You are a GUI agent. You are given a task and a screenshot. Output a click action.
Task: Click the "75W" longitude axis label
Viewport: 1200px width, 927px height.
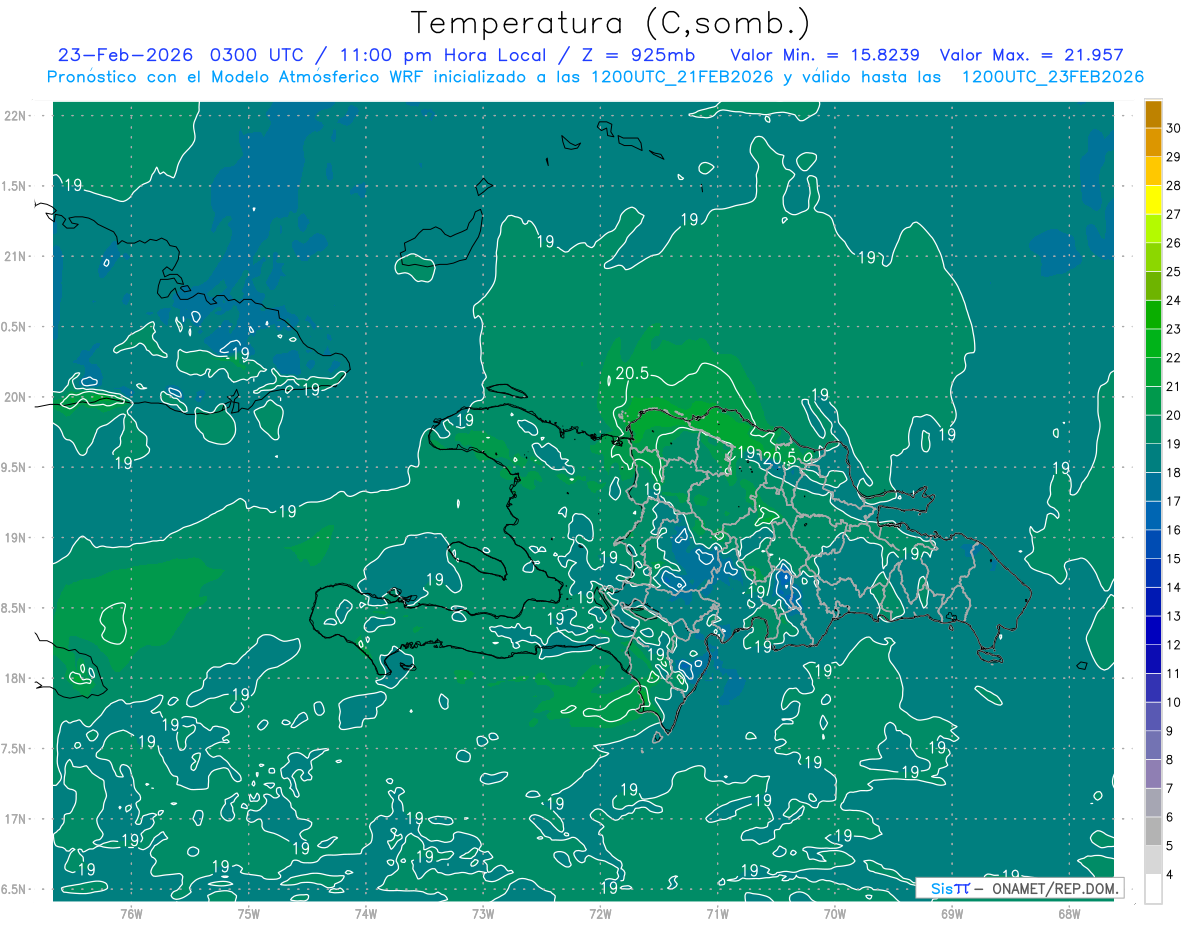coord(248,913)
